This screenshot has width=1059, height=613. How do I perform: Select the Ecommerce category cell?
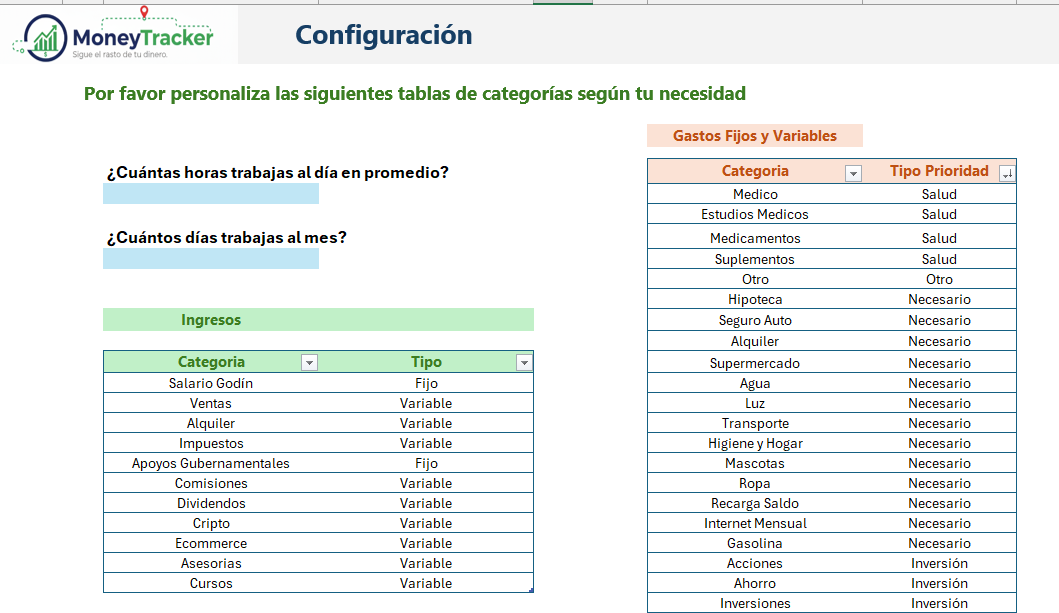point(211,543)
